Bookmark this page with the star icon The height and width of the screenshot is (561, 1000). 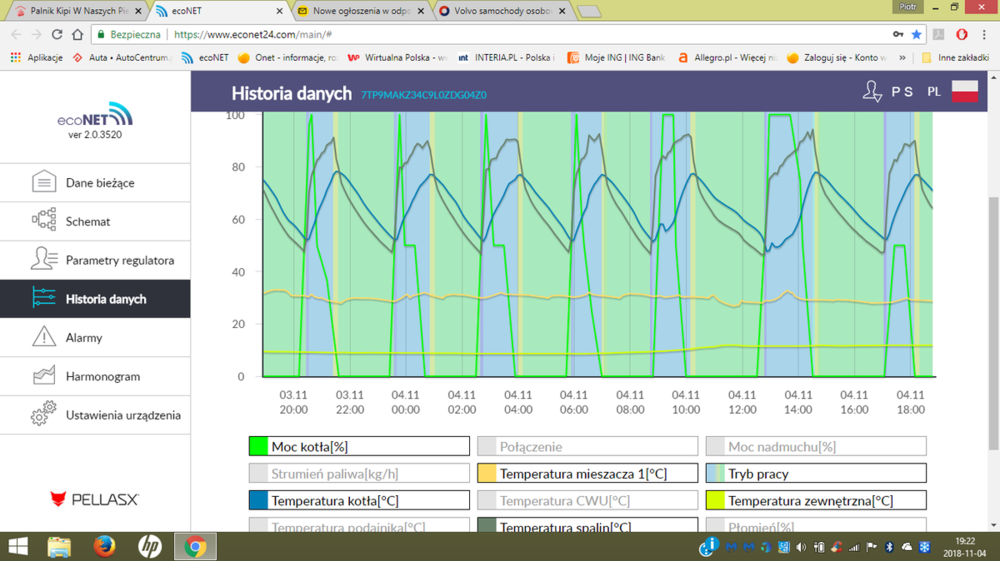click(916, 34)
